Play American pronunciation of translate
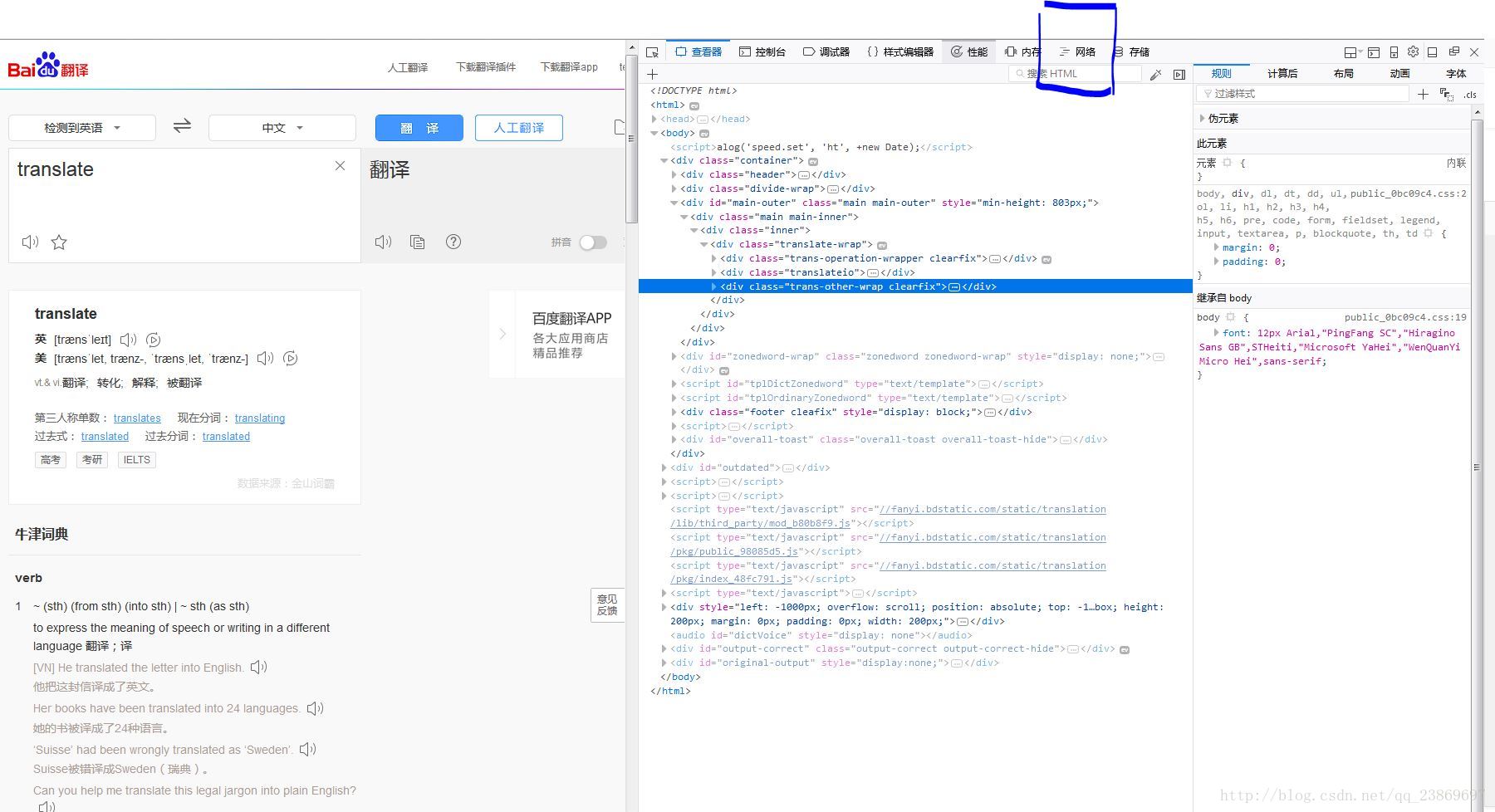This screenshot has width=1495, height=812. (265, 359)
